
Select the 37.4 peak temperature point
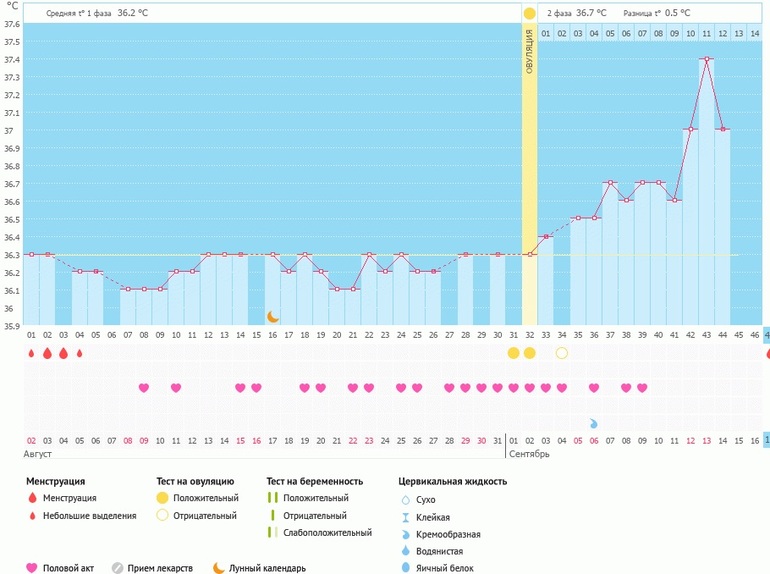pyautogui.click(x=706, y=59)
